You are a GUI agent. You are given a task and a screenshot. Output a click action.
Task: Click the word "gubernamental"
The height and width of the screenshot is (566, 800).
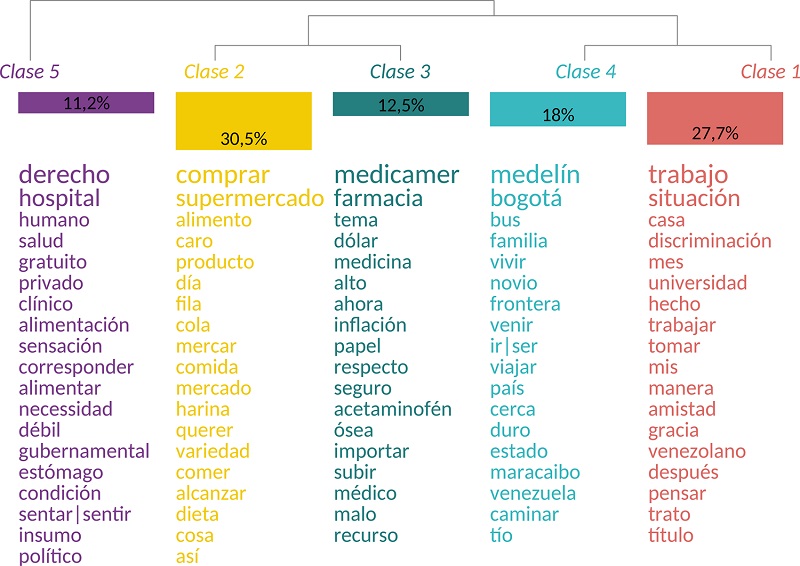click(x=84, y=451)
